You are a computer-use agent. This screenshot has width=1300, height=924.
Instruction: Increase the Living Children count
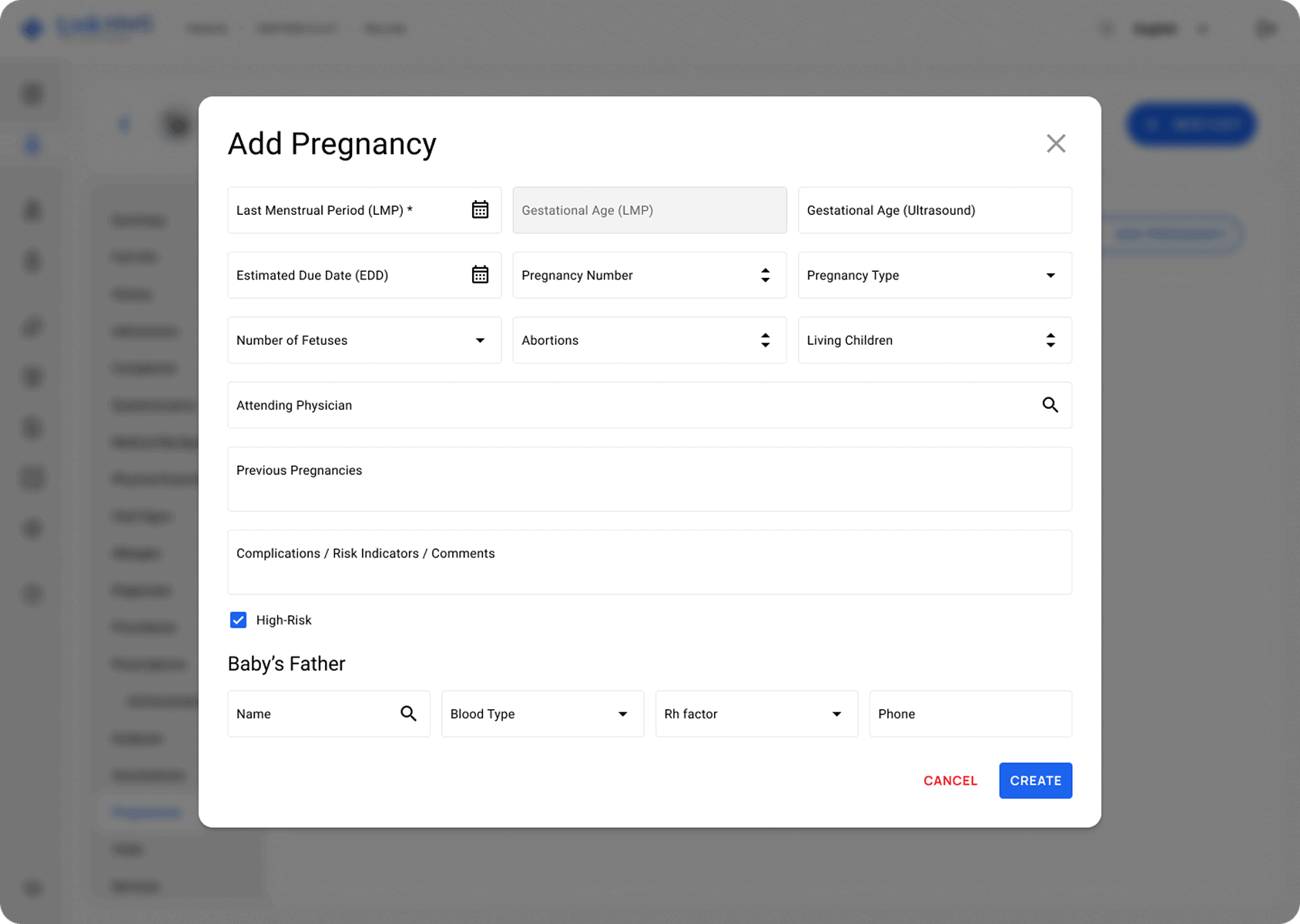click(x=1050, y=336)
